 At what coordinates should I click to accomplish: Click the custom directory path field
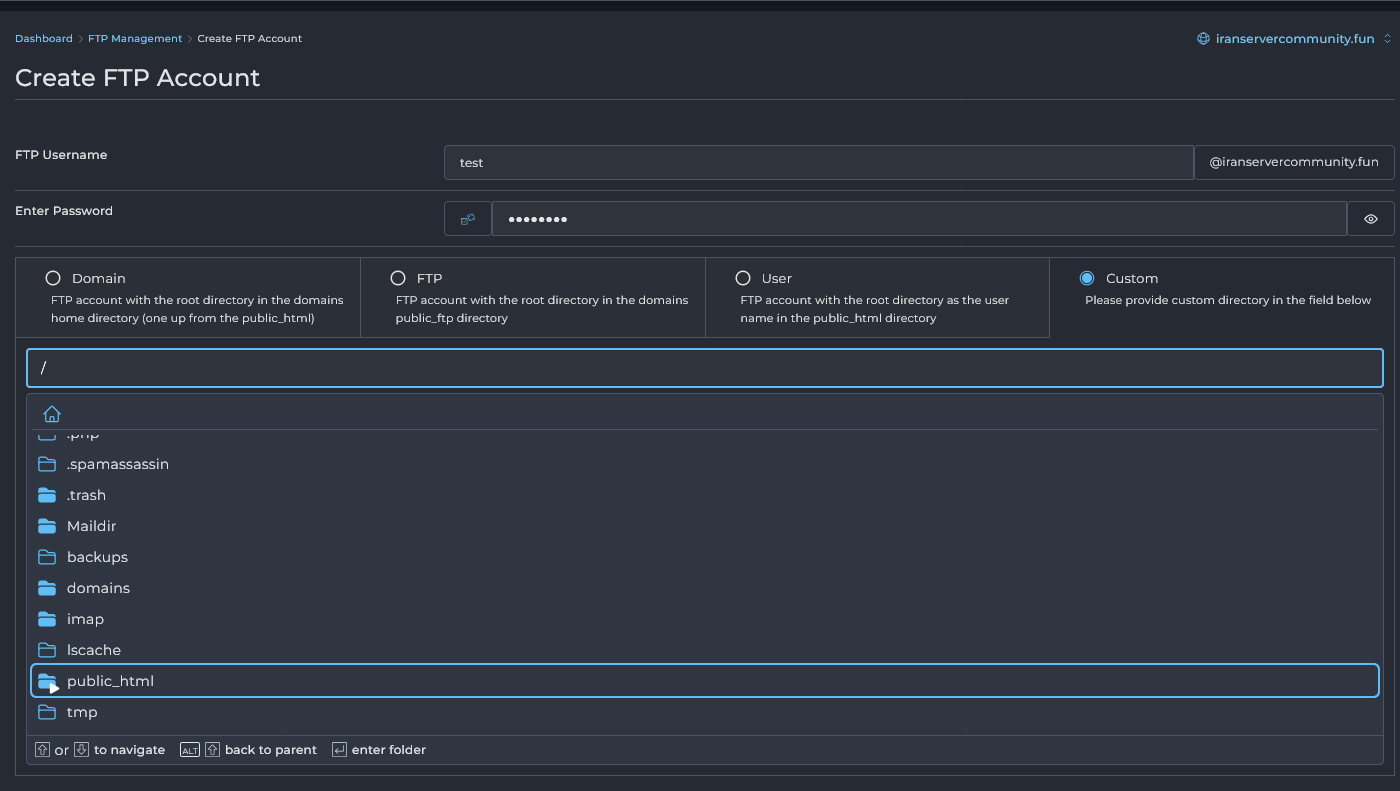click(x=704, y=368)
